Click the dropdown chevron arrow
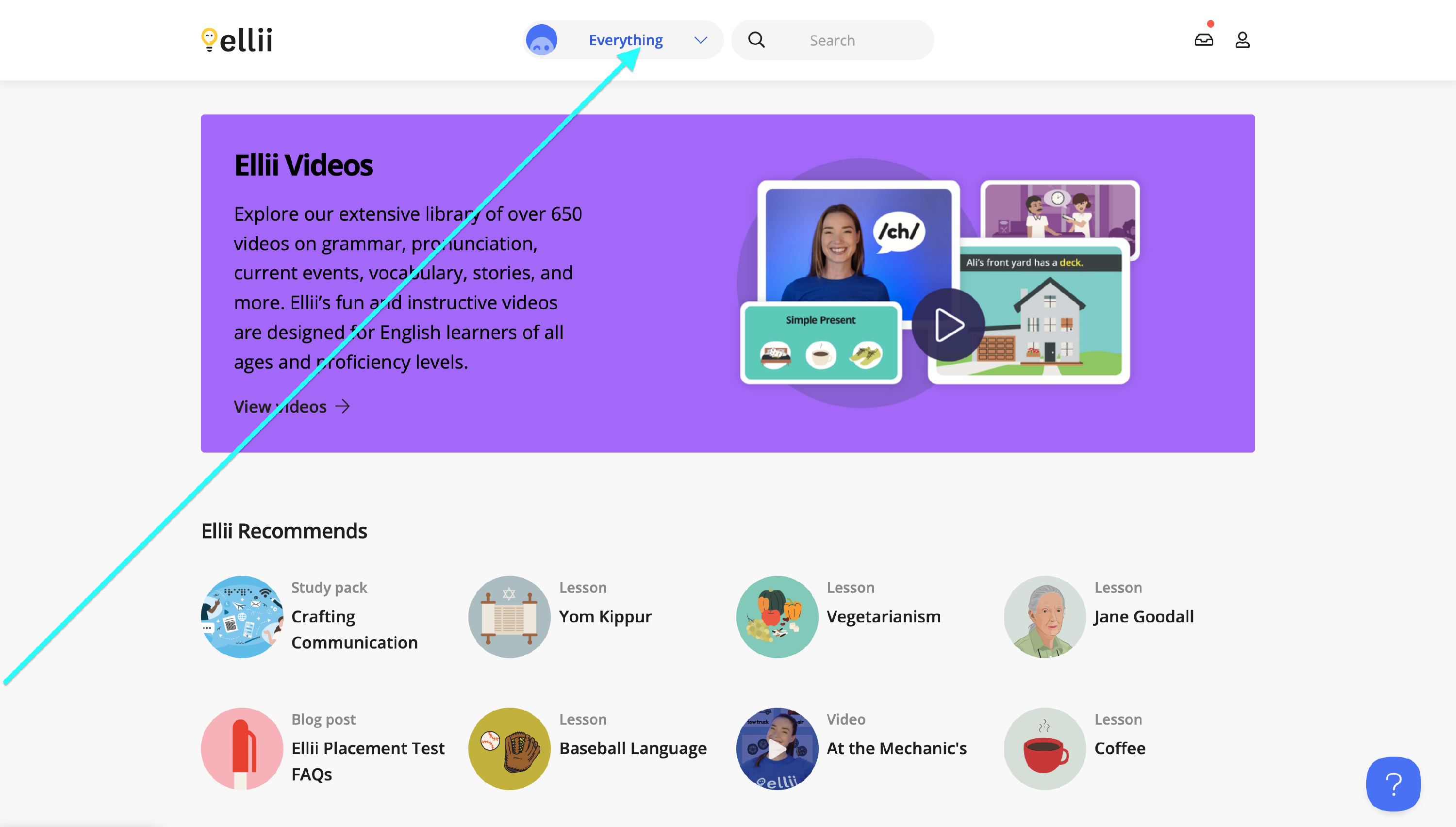The image size is (1456, 827). [x=701, y=40]
